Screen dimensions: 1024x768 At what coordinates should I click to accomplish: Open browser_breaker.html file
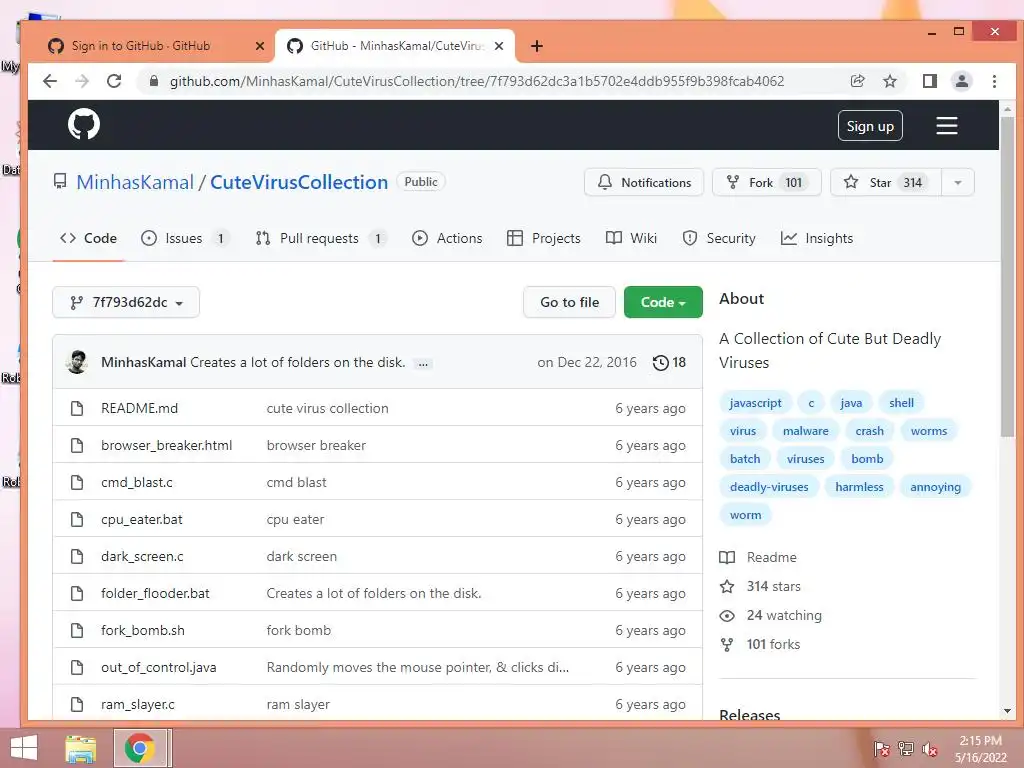[x=167, y=445]
